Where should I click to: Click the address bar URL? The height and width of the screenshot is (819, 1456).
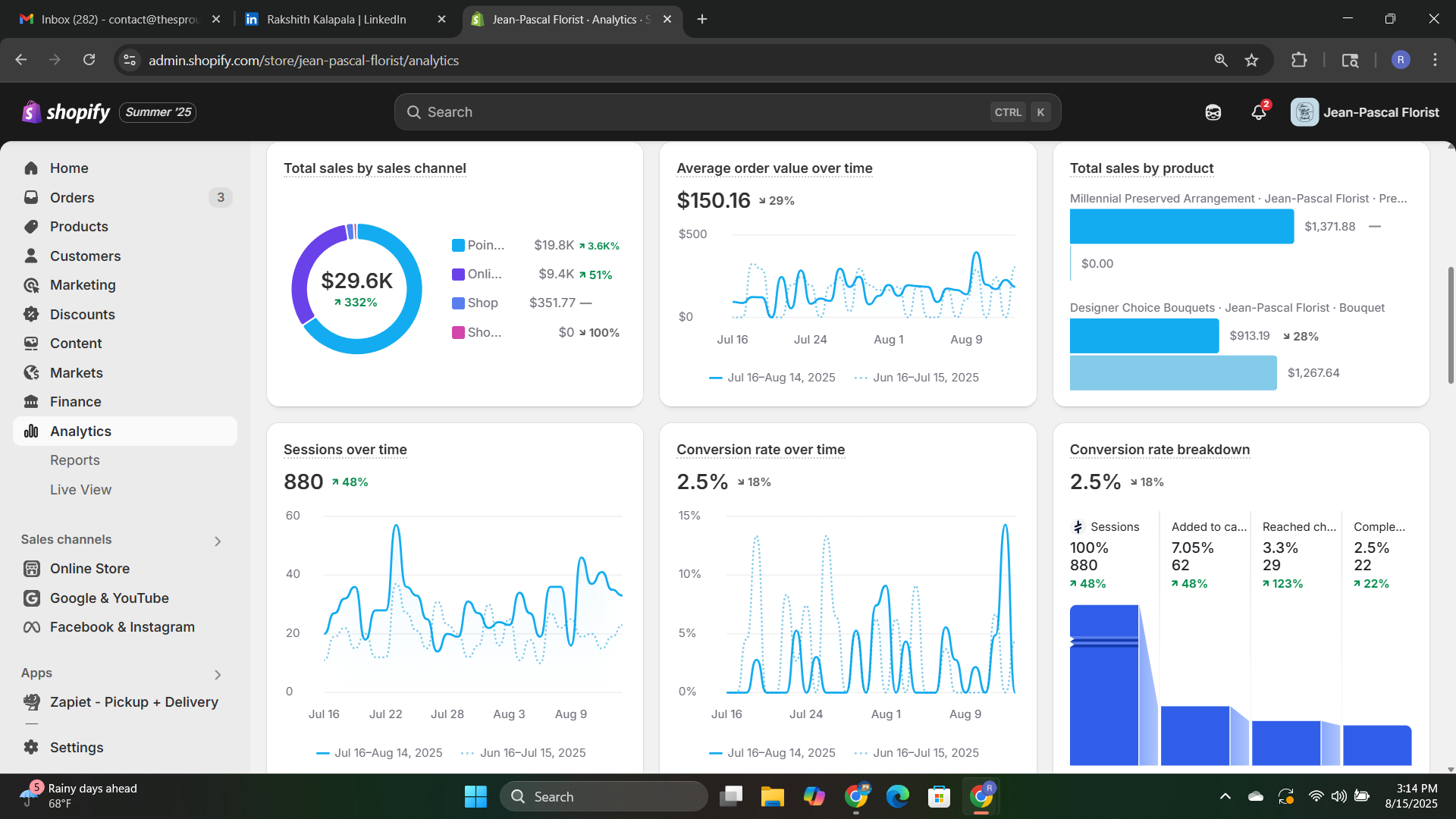click(303, 60)
